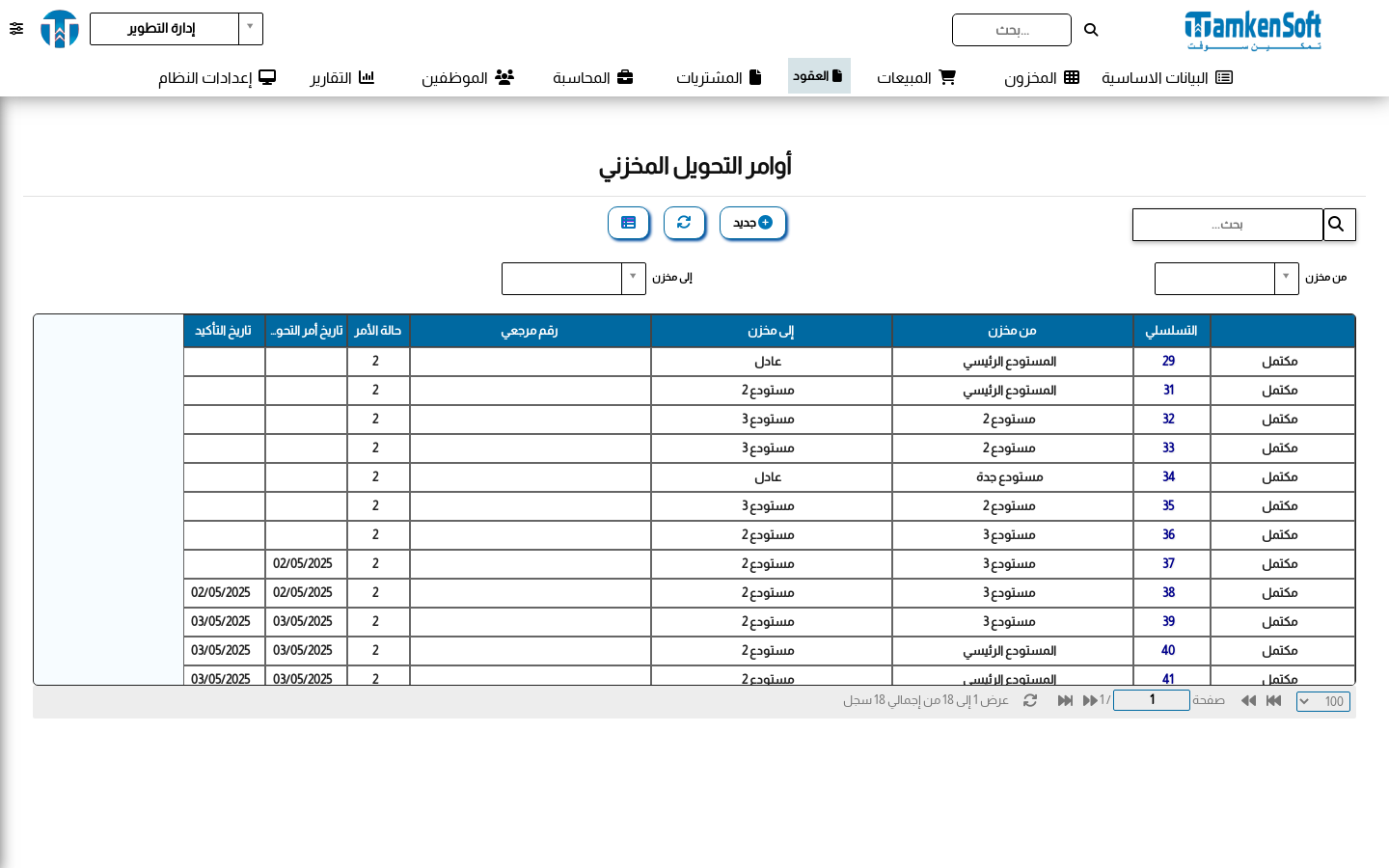Open the الموظفين menu
This screenshot has height=868, width=1389.
(x=468, y=77)
